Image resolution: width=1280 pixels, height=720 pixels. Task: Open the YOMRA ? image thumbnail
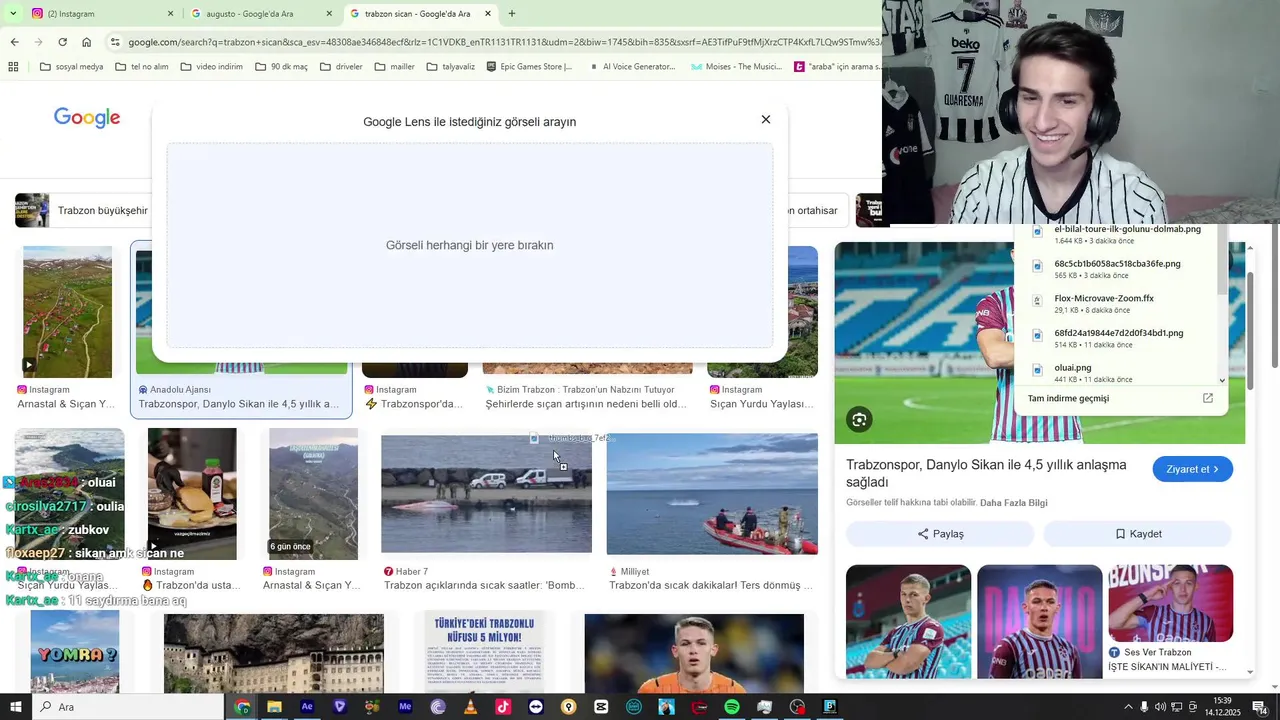point(75,653)
